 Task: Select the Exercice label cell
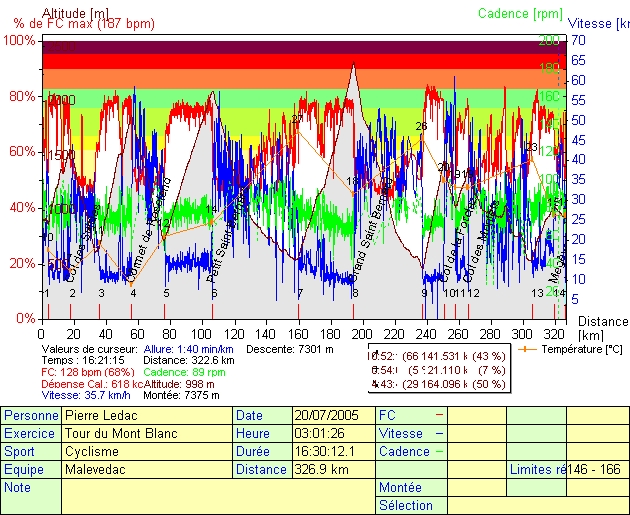click(x=31, y=433)
